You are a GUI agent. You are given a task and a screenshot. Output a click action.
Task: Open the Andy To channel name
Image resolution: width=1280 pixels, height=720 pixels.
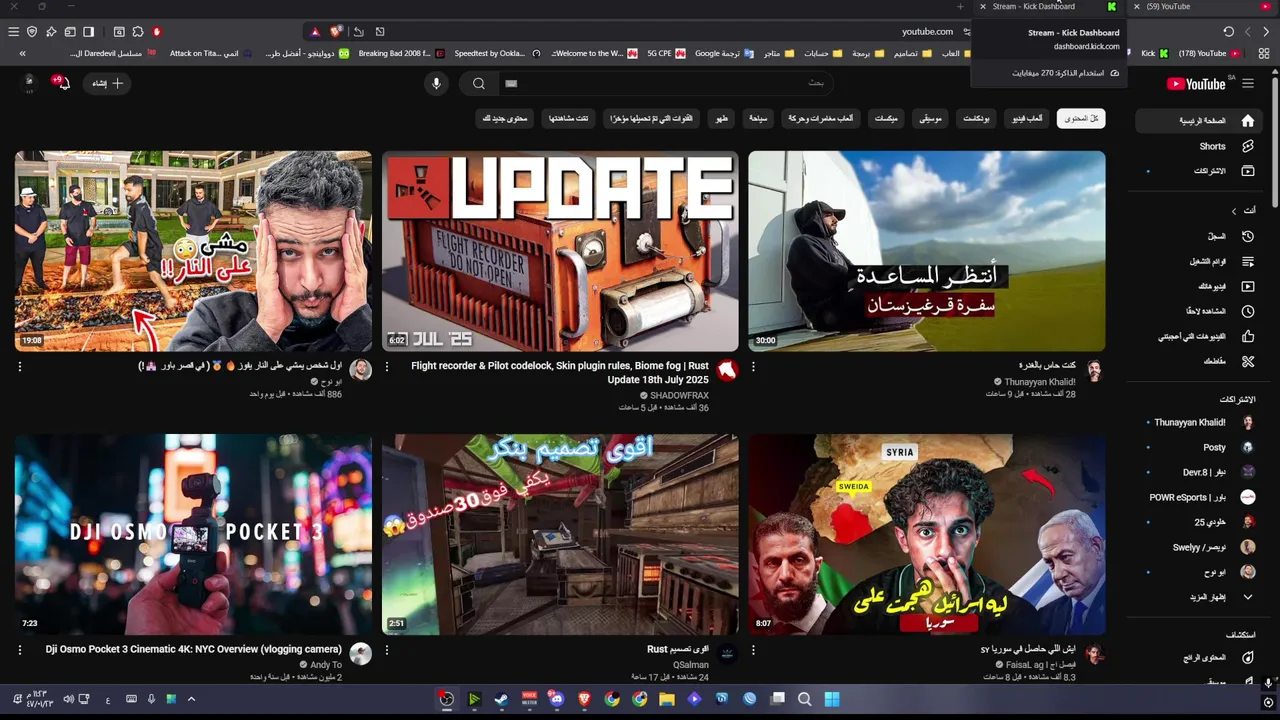pyautogui.click(x=326, y=665)
